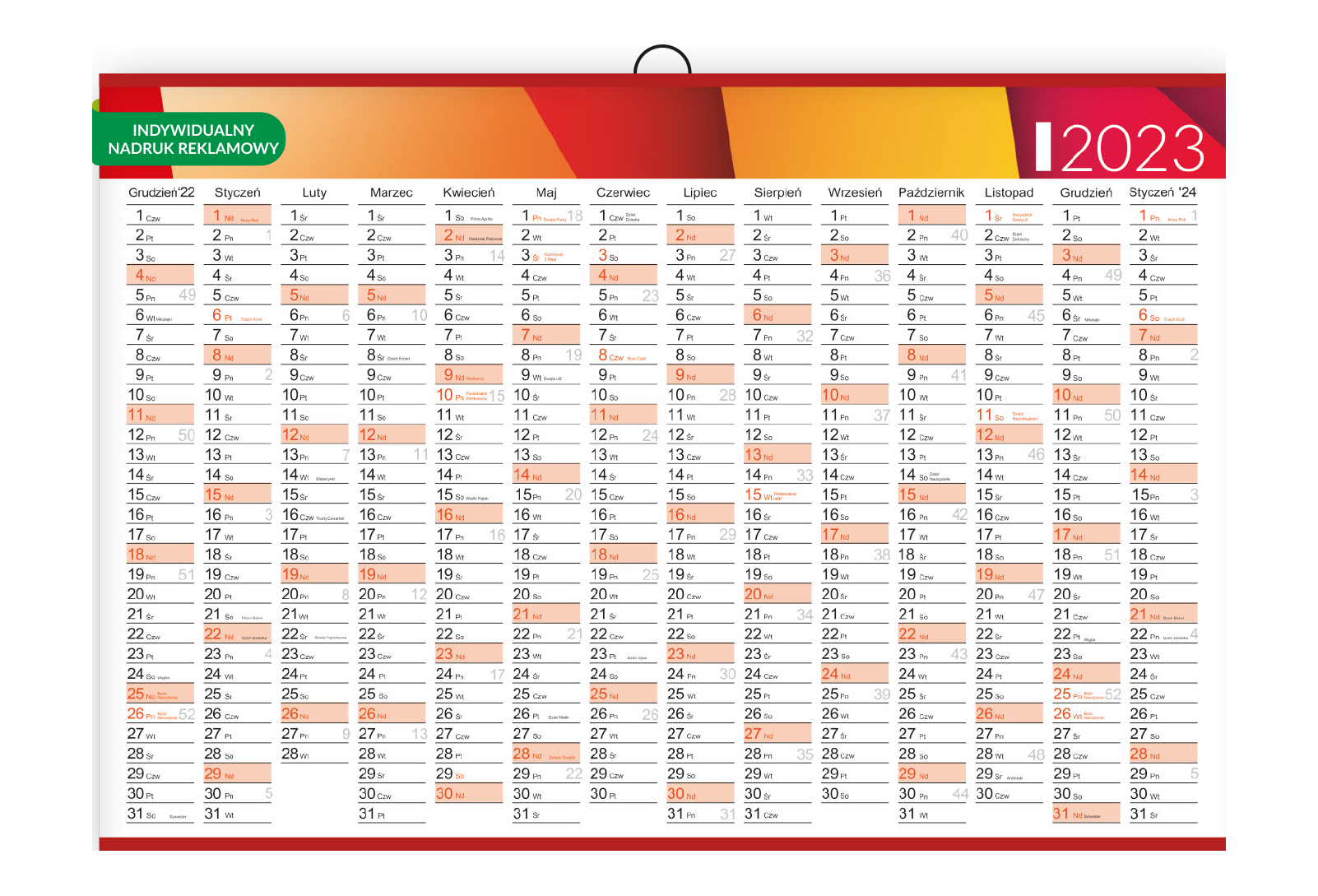Image resolution: width=1318 pixels, height=896 pixels.
Task: Click 6 So Trzech Króli in Styczeń '24
Action: (1164, 316)
